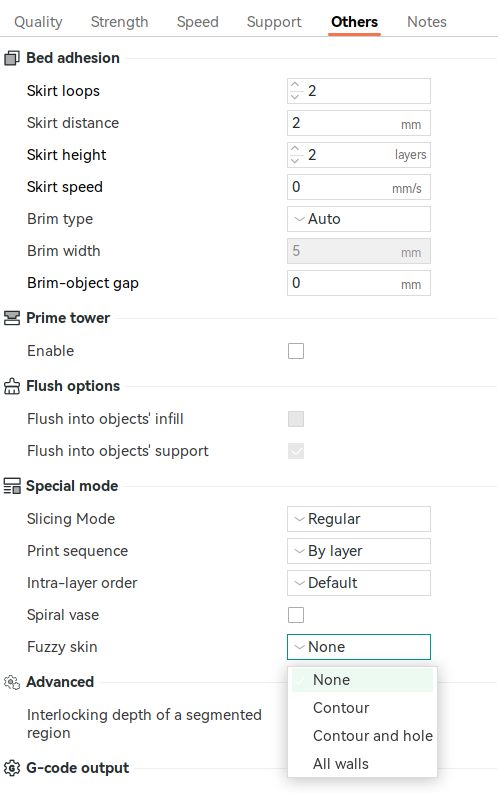Click the Bed adhesion heading
Viewport: 498px width, 793px height.
coord(73,58)
